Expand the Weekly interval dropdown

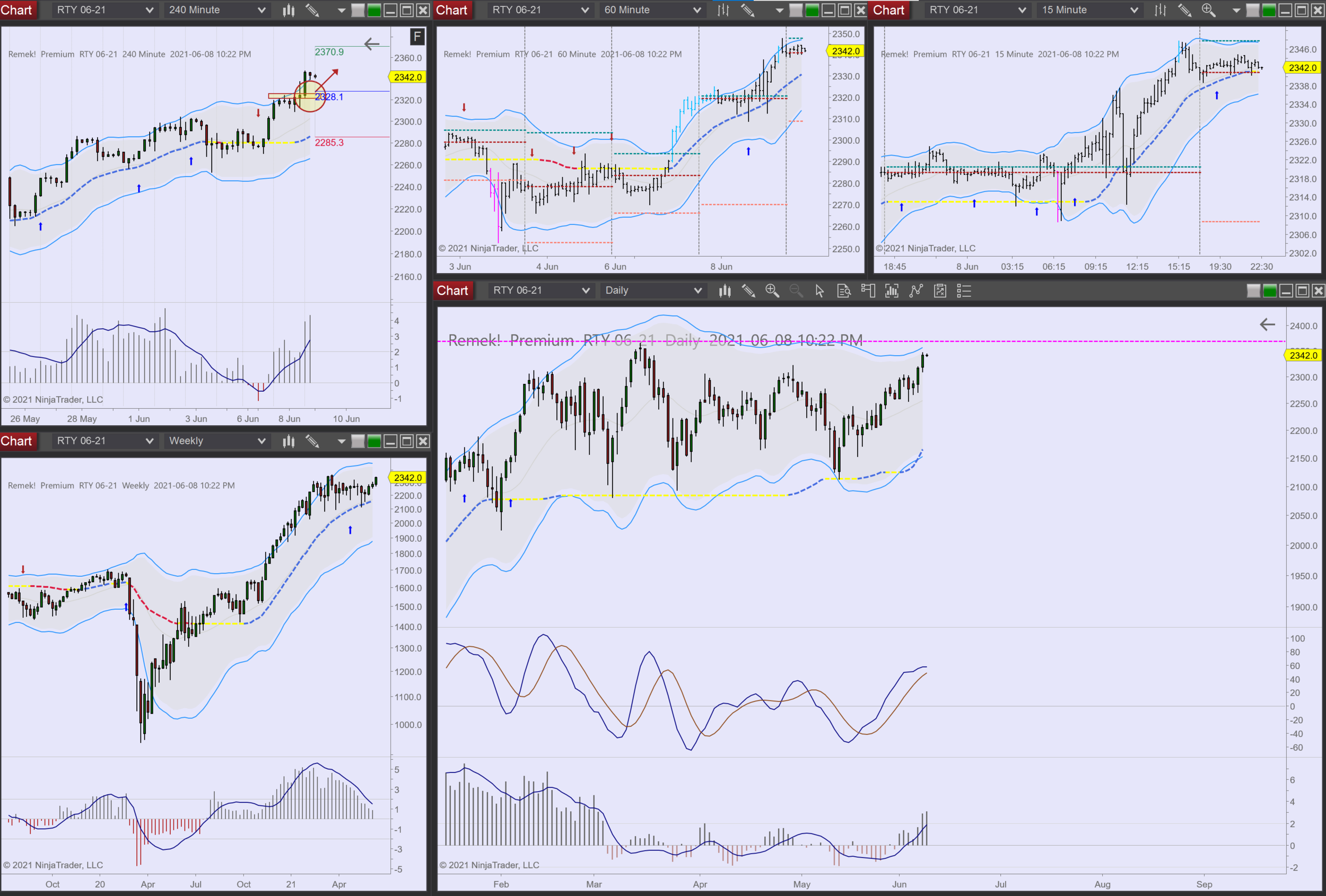(216, 441)
